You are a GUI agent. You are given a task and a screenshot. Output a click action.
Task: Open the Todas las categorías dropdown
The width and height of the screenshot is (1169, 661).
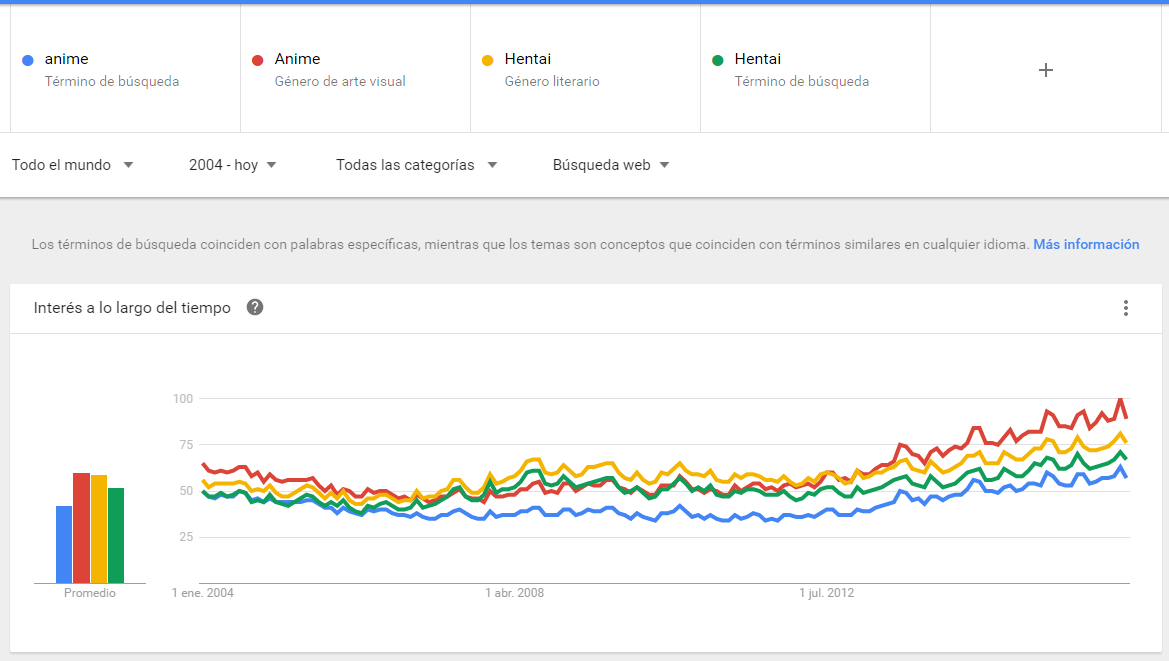(416, 165)
